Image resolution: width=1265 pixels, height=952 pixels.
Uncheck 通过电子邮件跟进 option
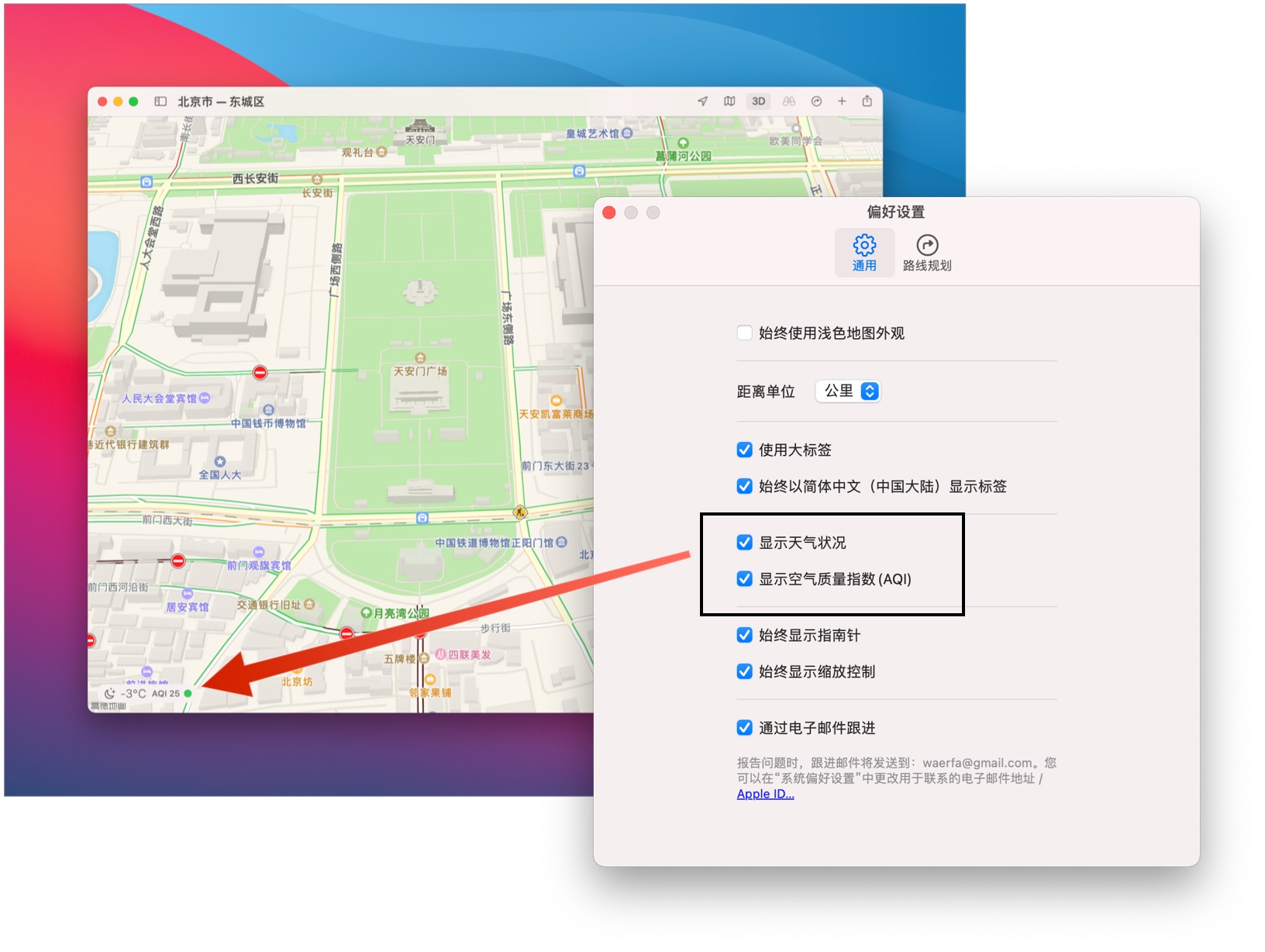click(x=744, y=728)
